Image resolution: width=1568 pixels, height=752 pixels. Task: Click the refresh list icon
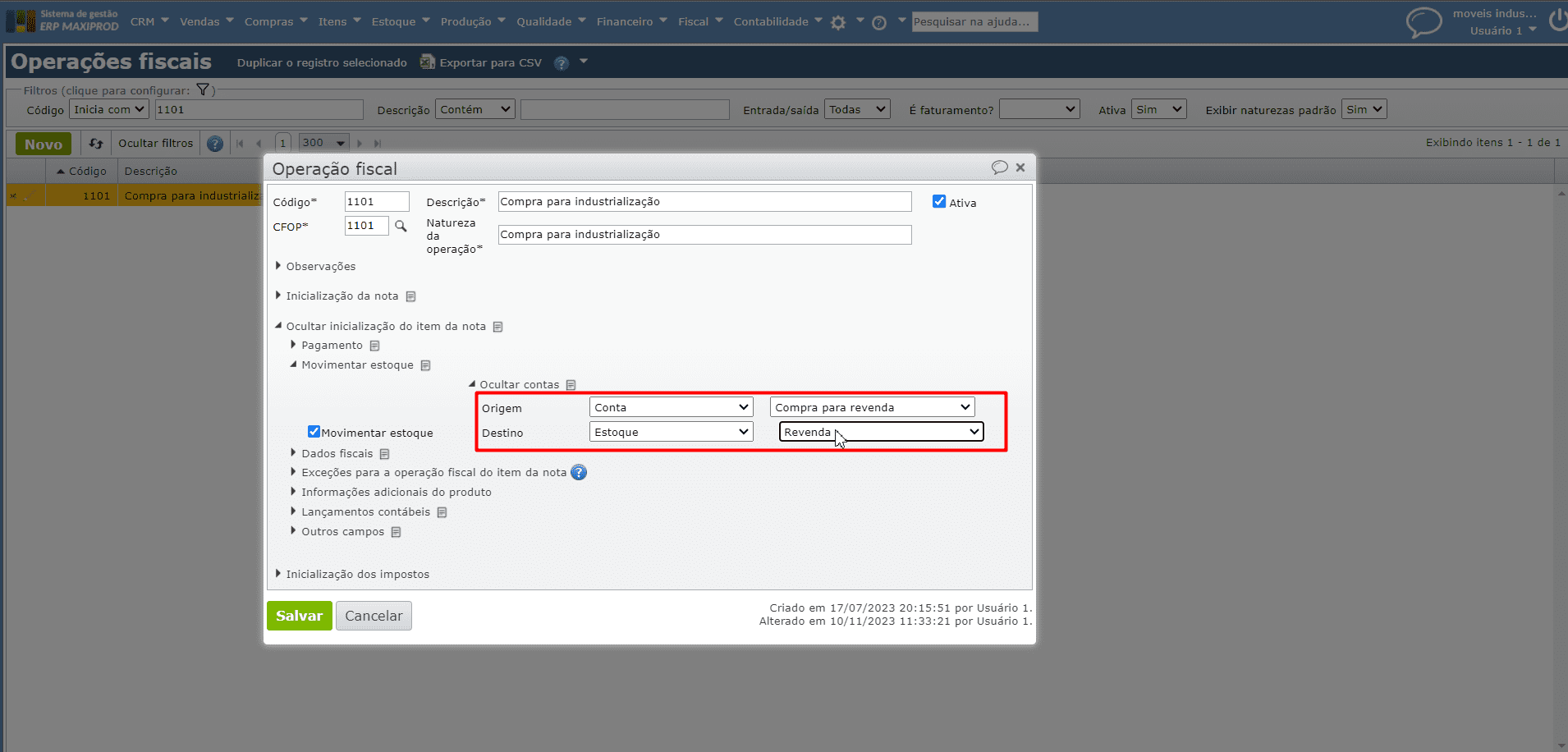coord(96,143)
